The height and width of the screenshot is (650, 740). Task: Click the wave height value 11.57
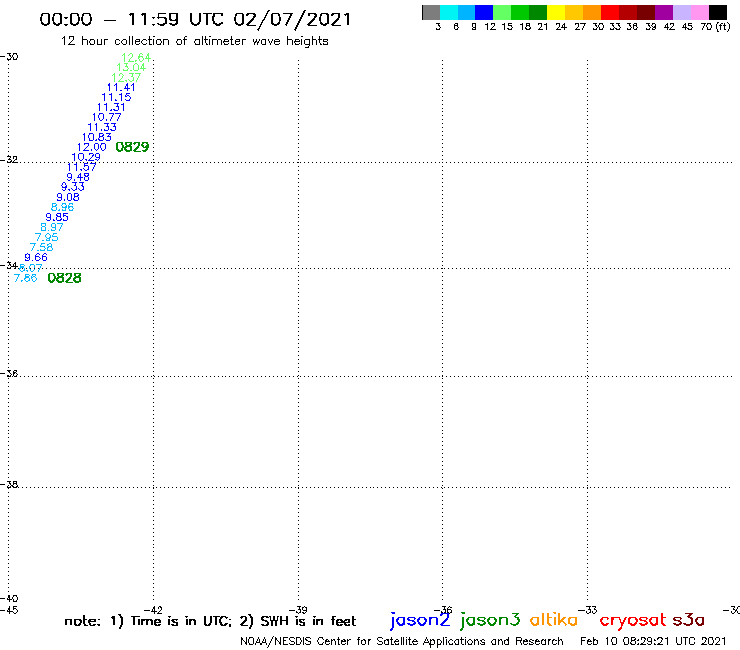[x=81, y=167]
